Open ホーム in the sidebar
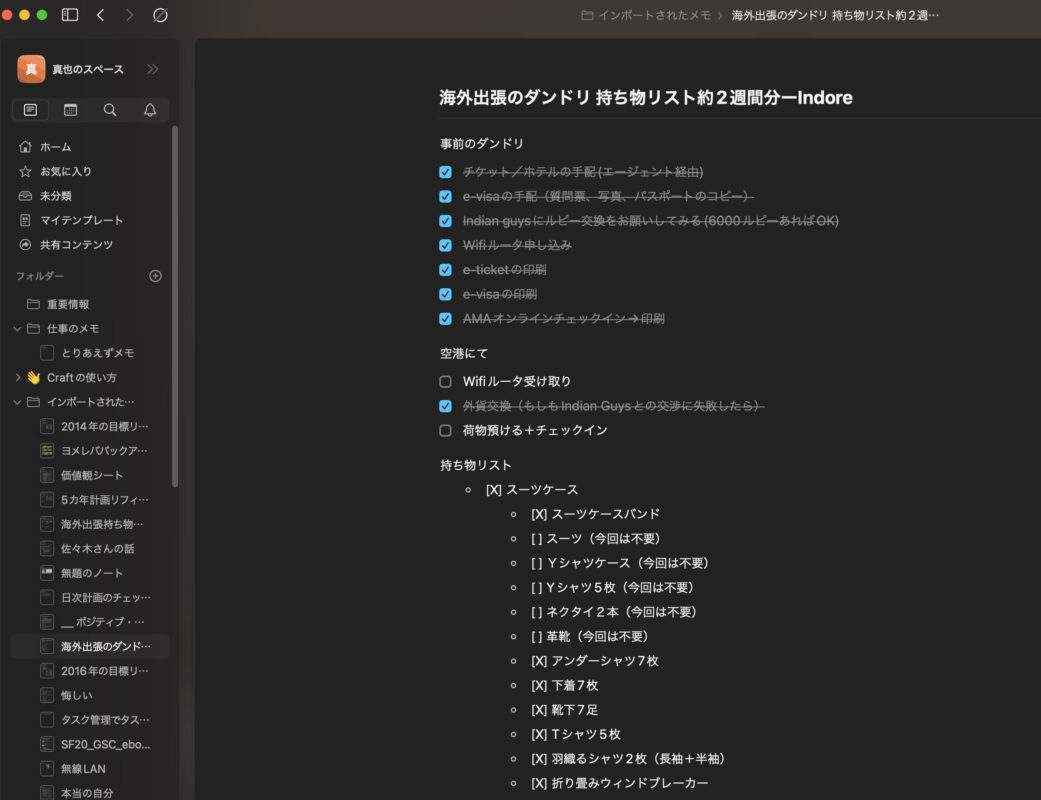 coord(55,147)
